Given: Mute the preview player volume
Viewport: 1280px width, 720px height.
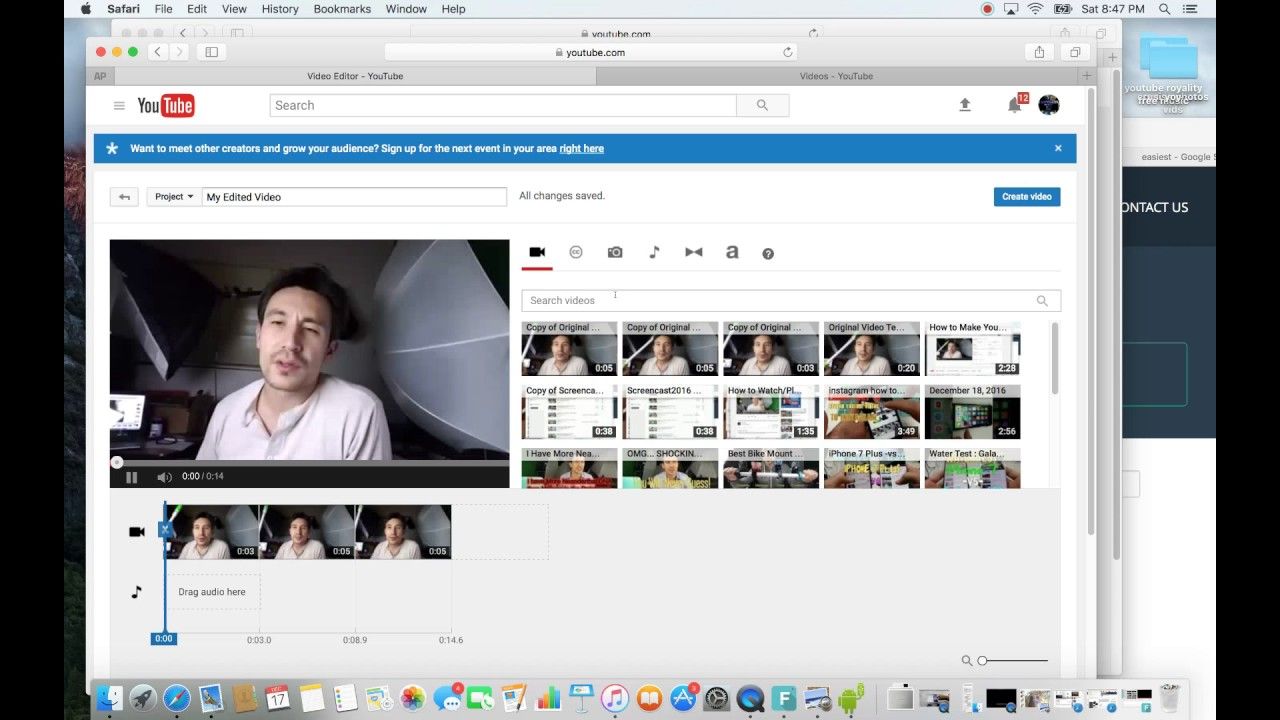Looking at the screenshot, I should coord(164,477).
